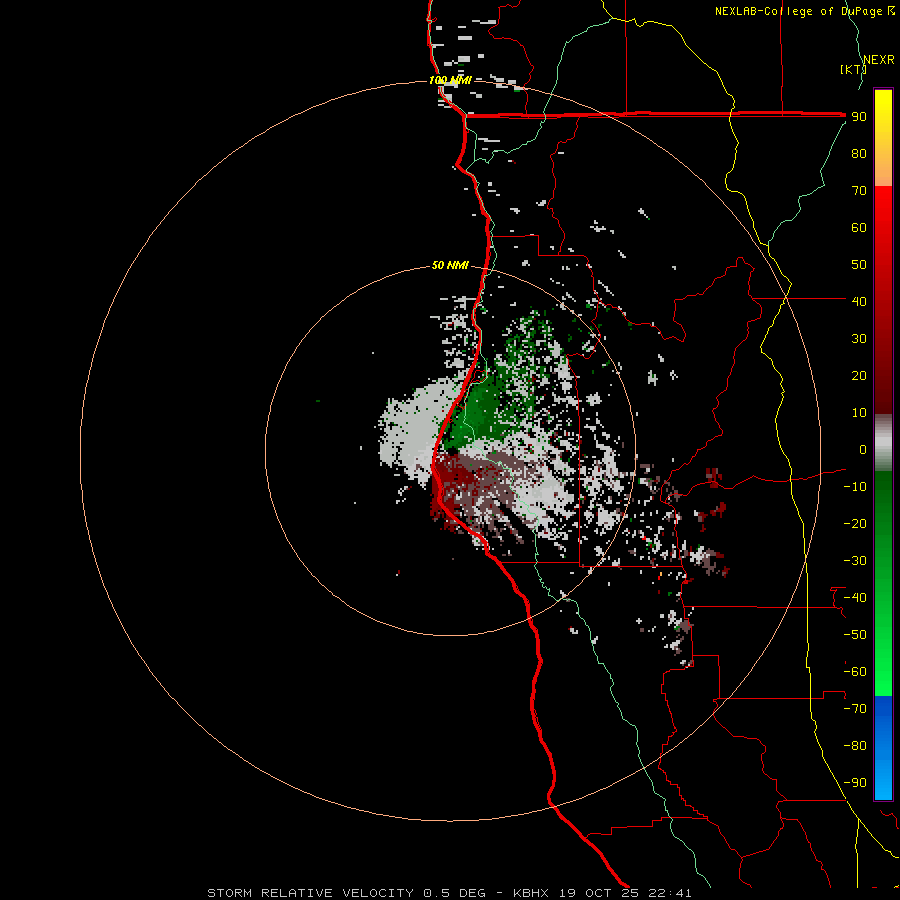Click the 0 value on velocity scale
The image size is (900, 900).
click(x=863, y=449)
